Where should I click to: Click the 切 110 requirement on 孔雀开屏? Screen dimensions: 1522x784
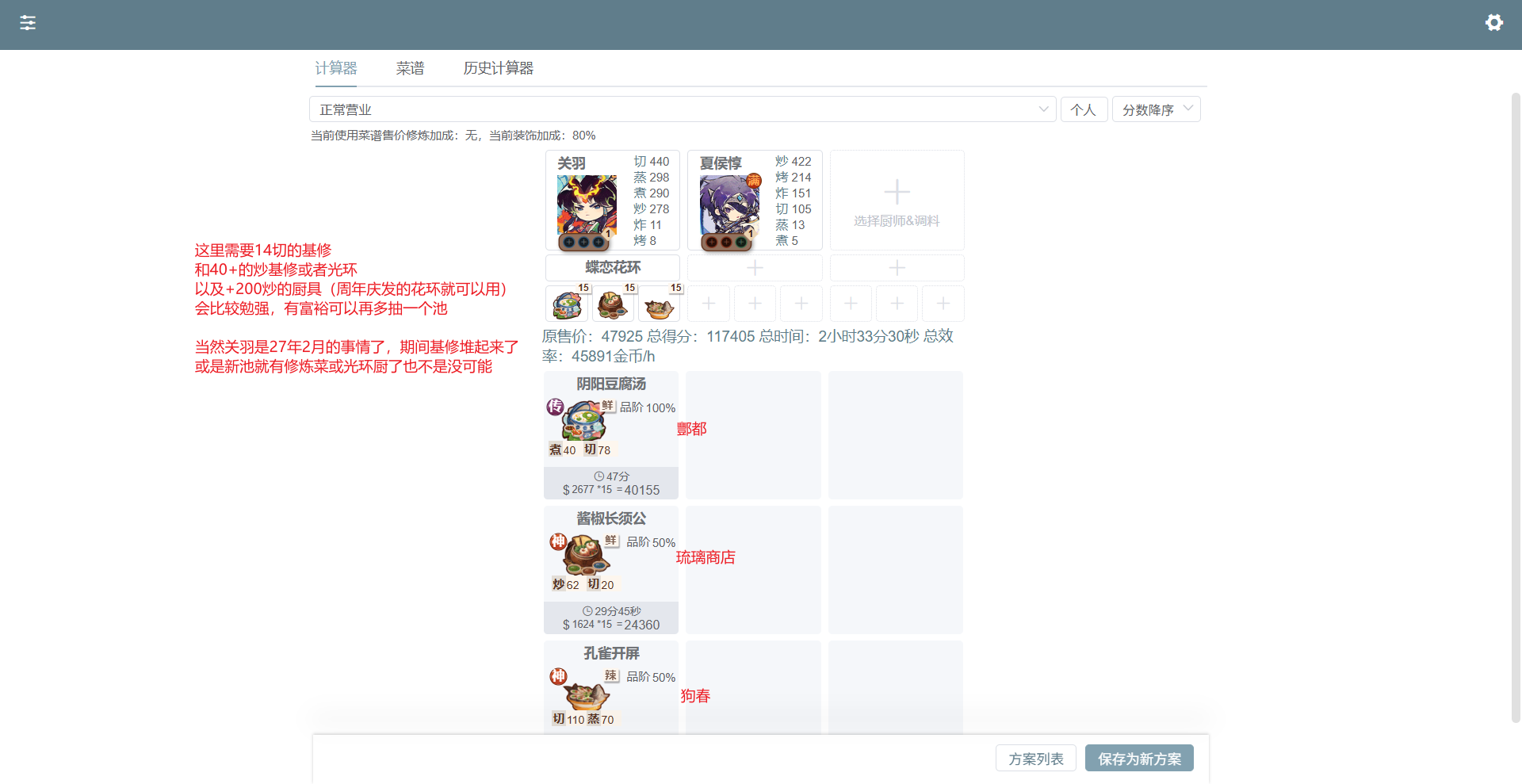click(568, 720)
